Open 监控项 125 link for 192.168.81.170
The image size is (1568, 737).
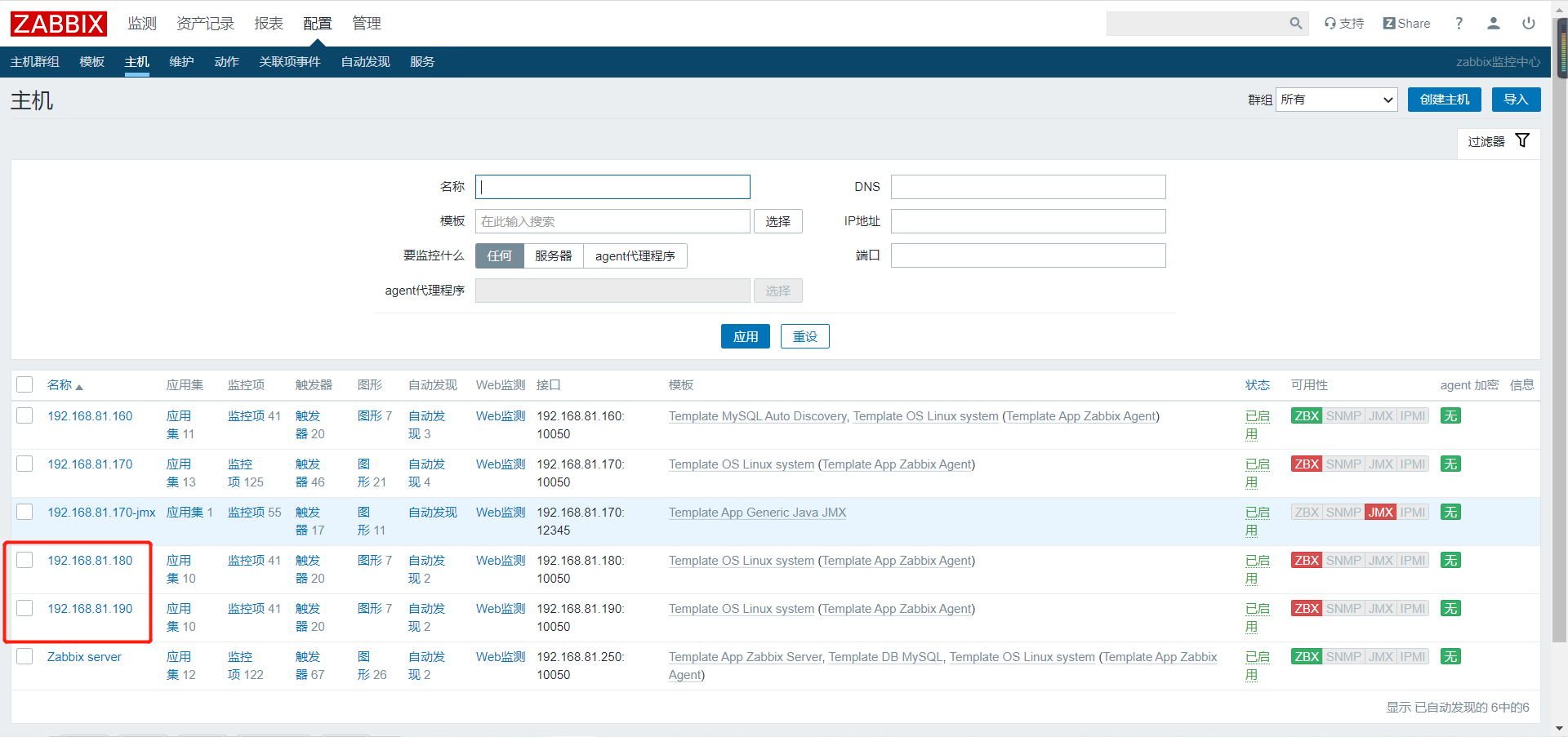coord(246,473)
